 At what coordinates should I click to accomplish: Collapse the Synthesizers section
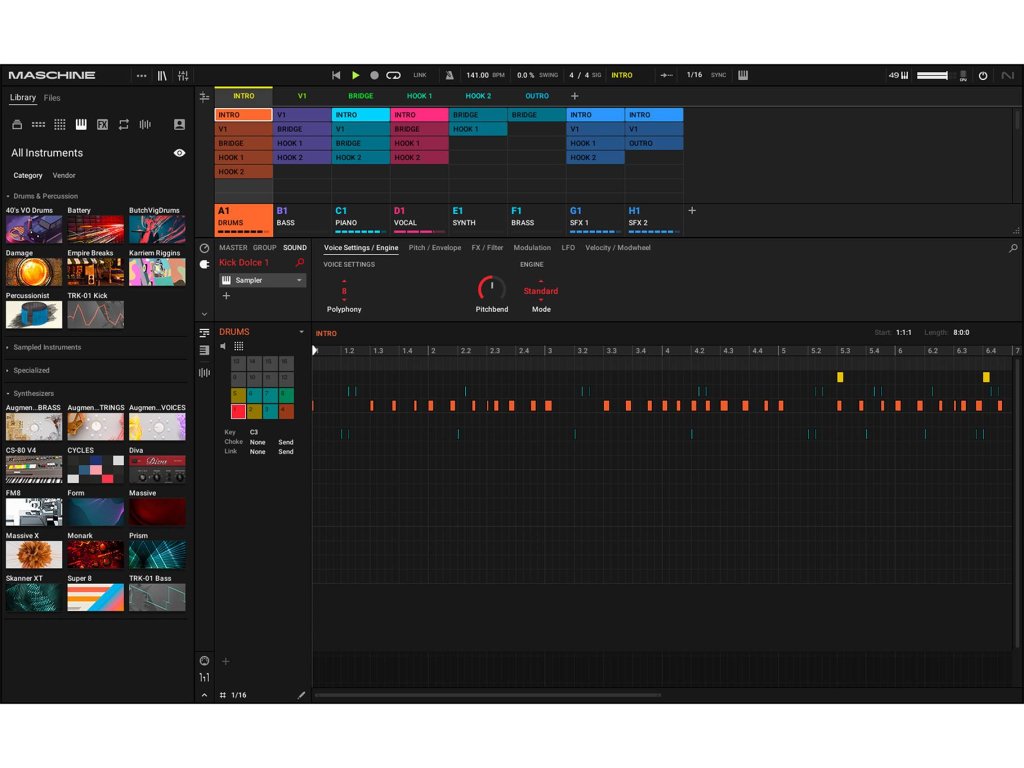tap(31, 394)
